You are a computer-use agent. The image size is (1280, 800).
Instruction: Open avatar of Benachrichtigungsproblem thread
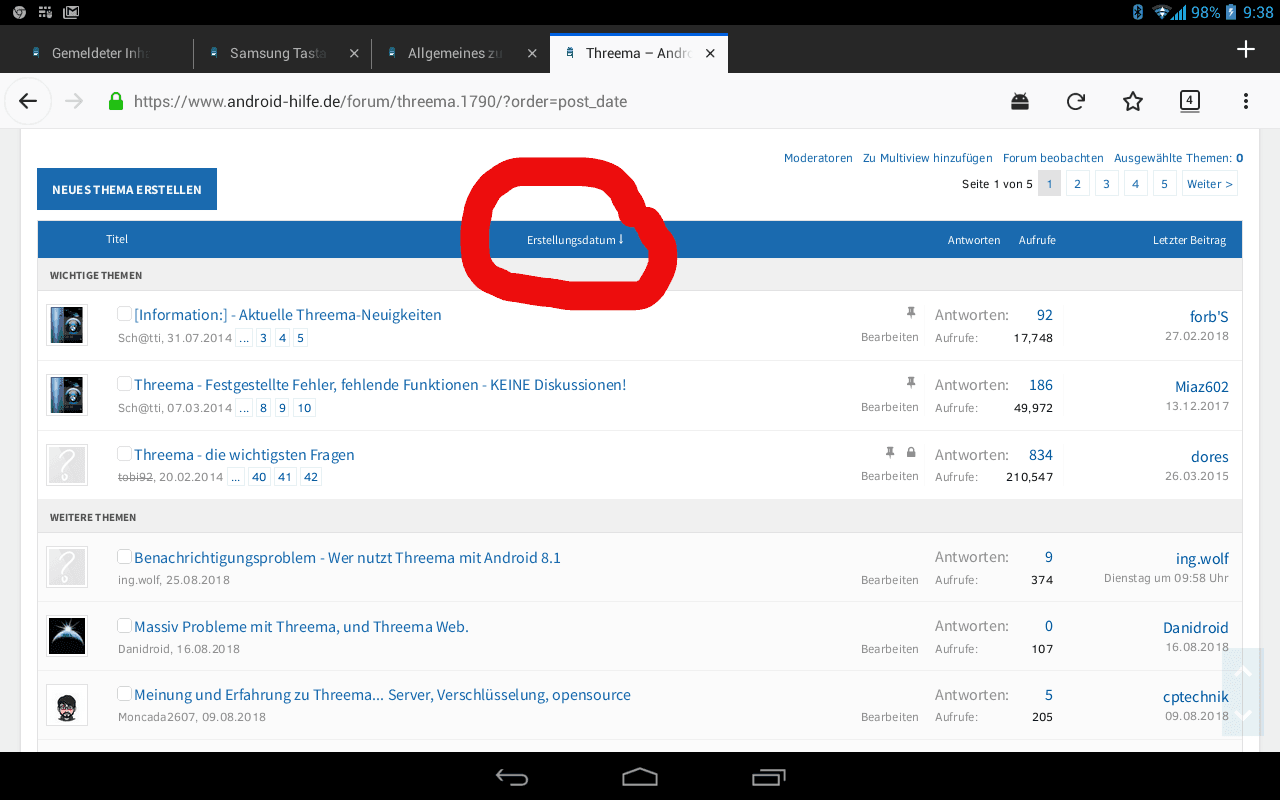[x=67, y=567]
